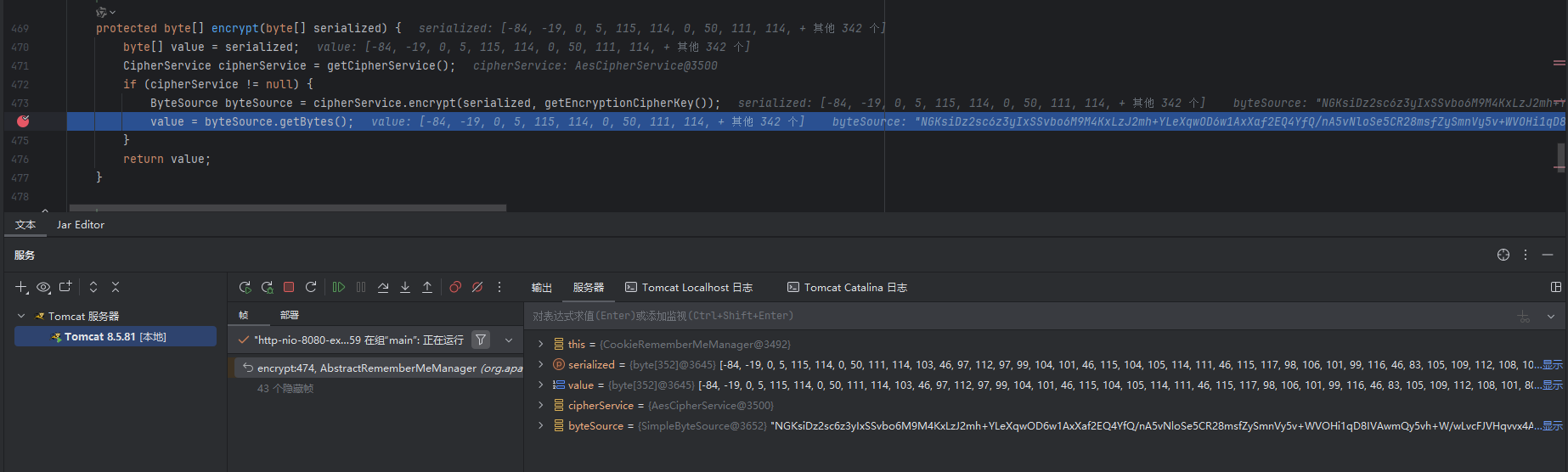The width and height of the screenshot is (1568, 472).
Task: Toggle the thread filter funnel button
Action: pos(481,340)
